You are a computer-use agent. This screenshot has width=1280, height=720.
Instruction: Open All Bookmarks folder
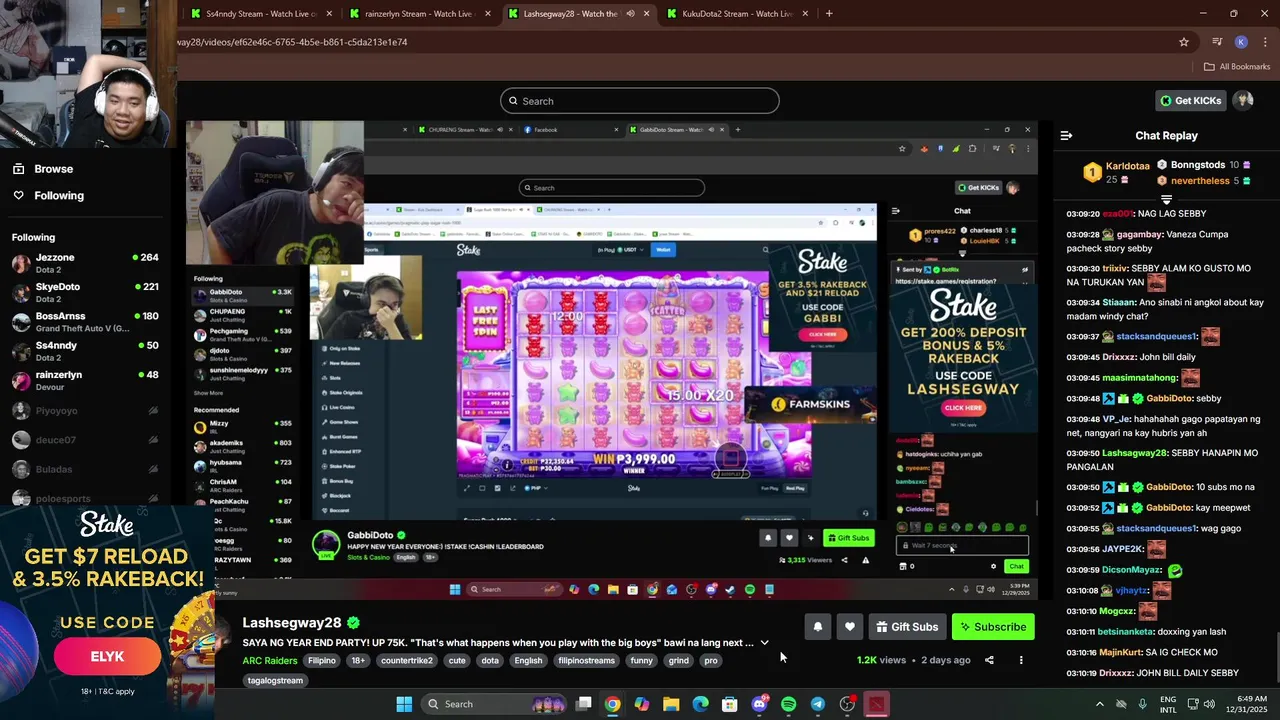1237,67
